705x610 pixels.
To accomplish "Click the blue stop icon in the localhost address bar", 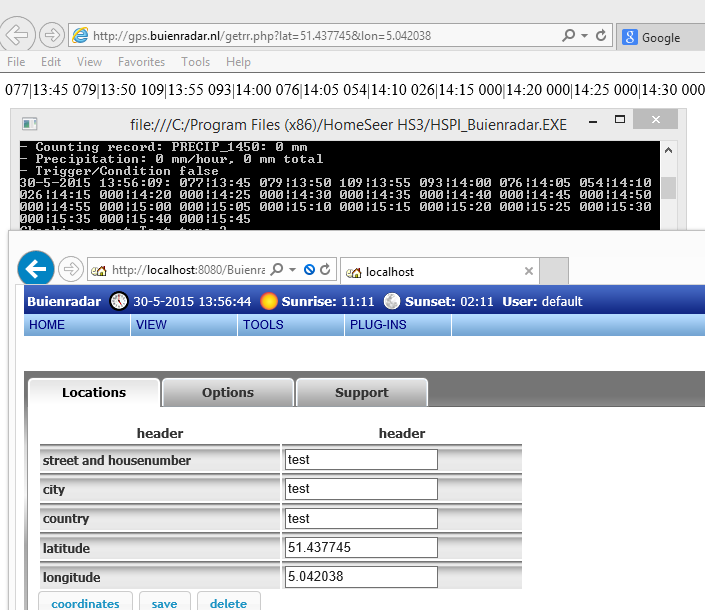I will 309,269.
